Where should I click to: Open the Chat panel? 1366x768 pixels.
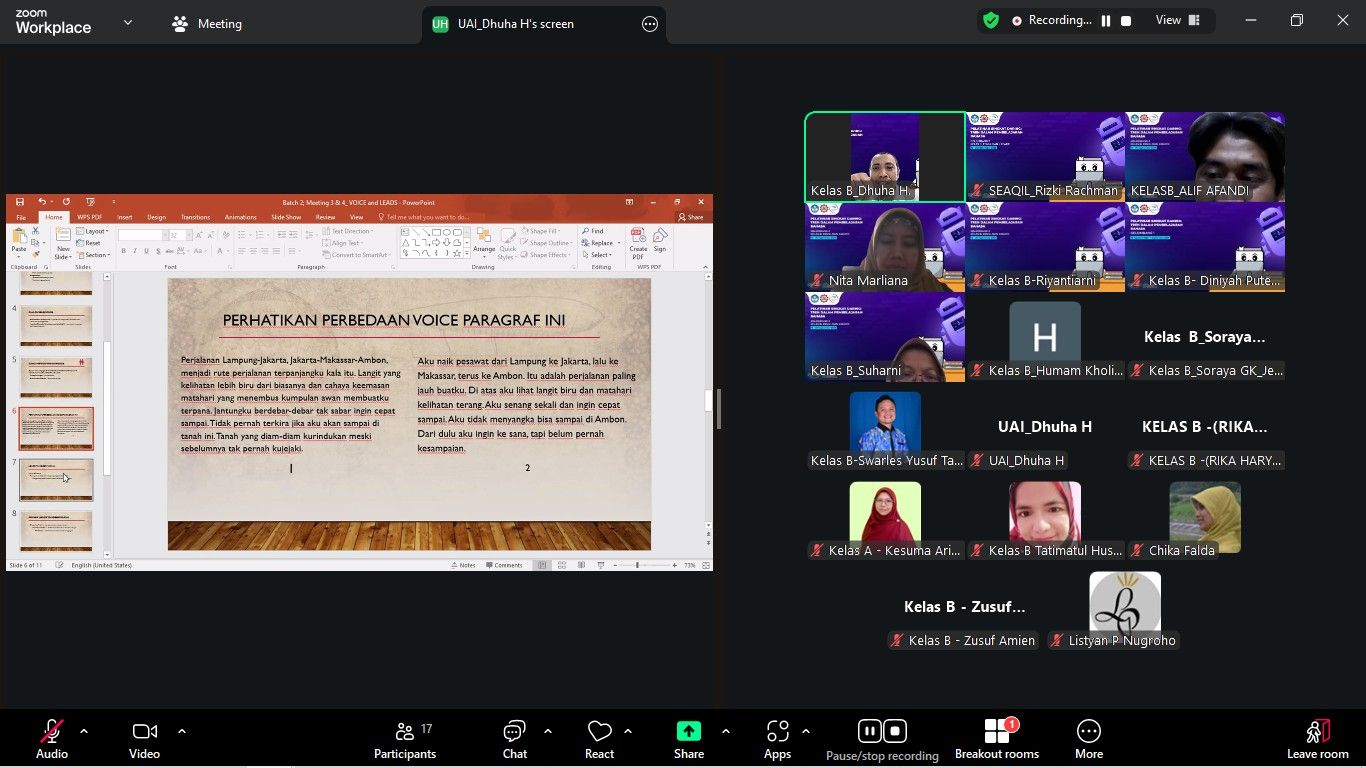pyautogui.click(x=514, y=740)
